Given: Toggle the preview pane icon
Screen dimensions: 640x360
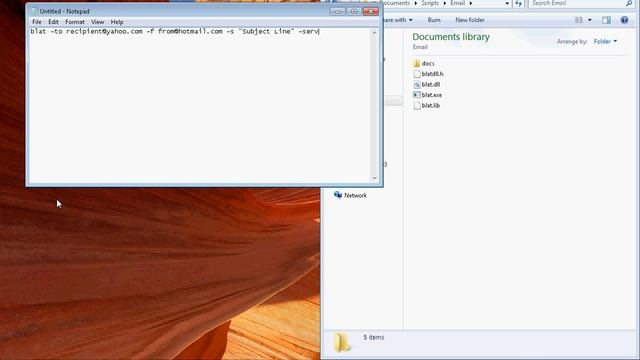Looking at the screenshot, I should click(x=607, y=20).
